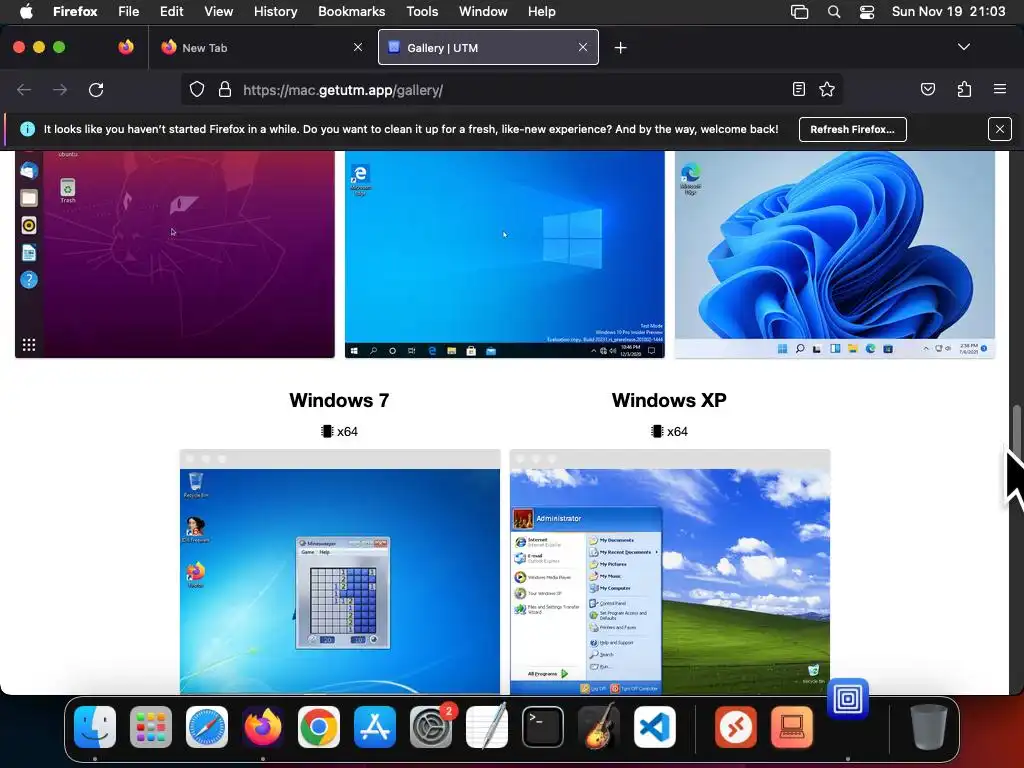The height and width of the screenshot is (768, 1024).
Task: Bookmark this page with the star icon
Action: pyautogui.click(x=827, y=89)
